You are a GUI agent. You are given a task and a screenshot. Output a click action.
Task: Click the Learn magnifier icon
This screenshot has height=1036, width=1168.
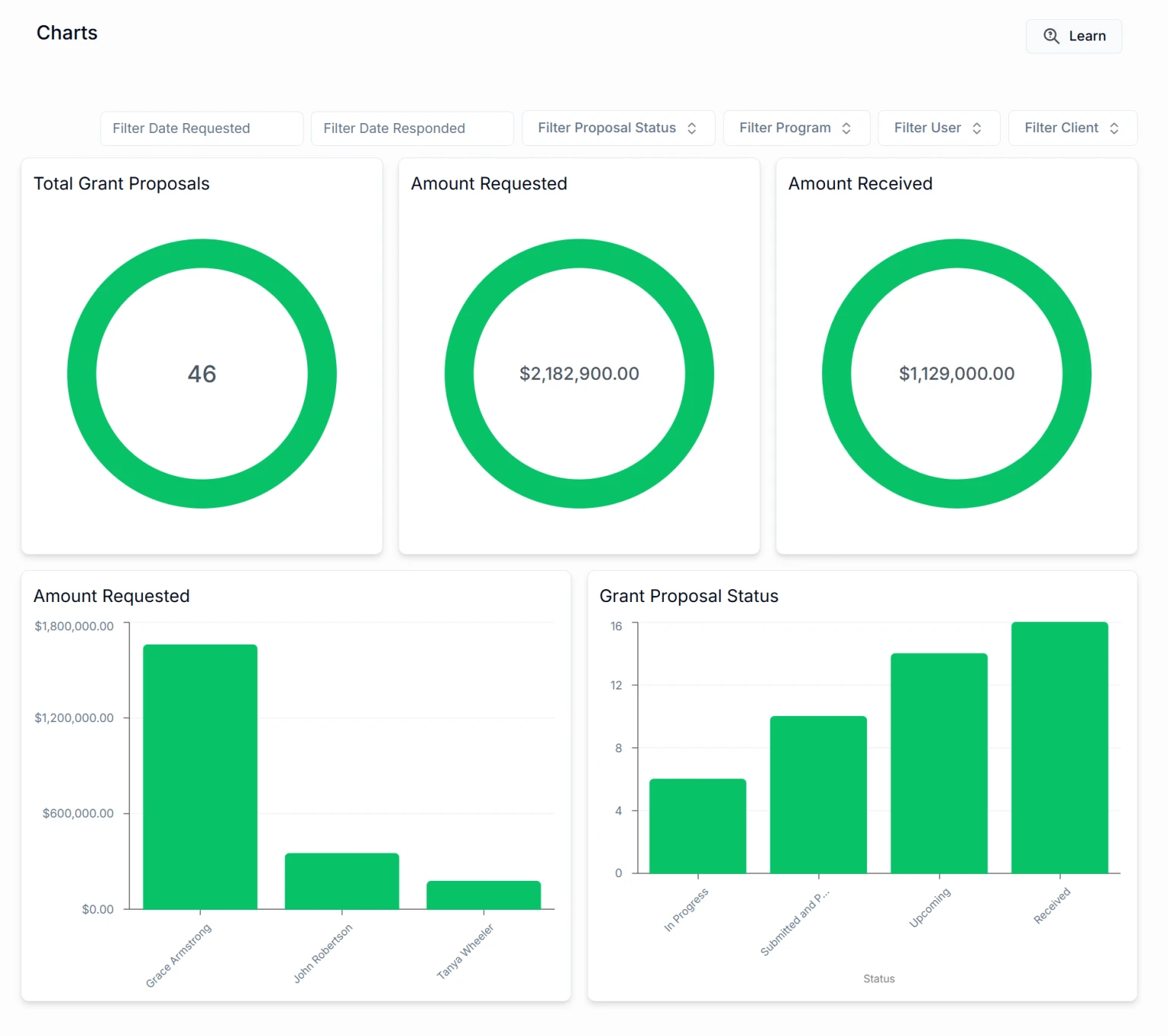[x=1051, y=36]
